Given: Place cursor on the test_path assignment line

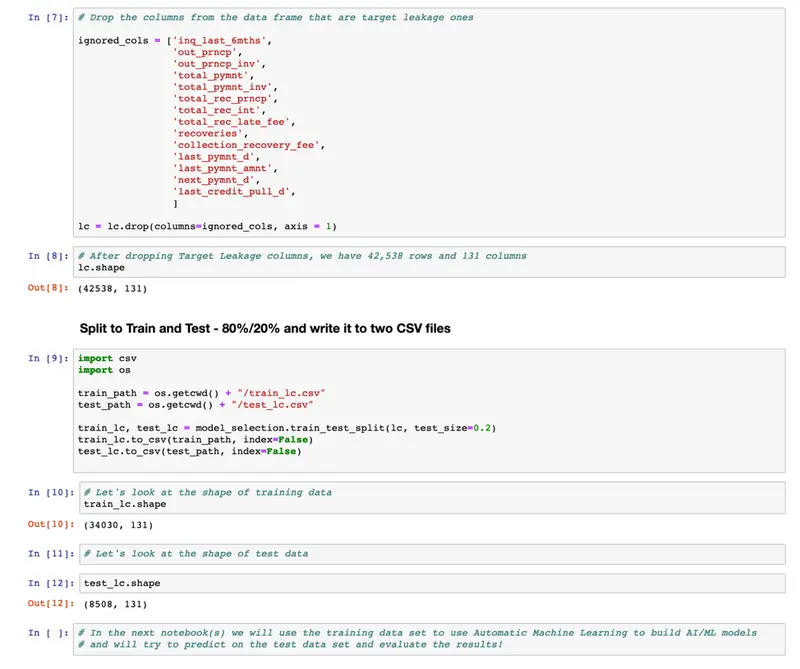Looking at the screenshot, I should point(195,405).
